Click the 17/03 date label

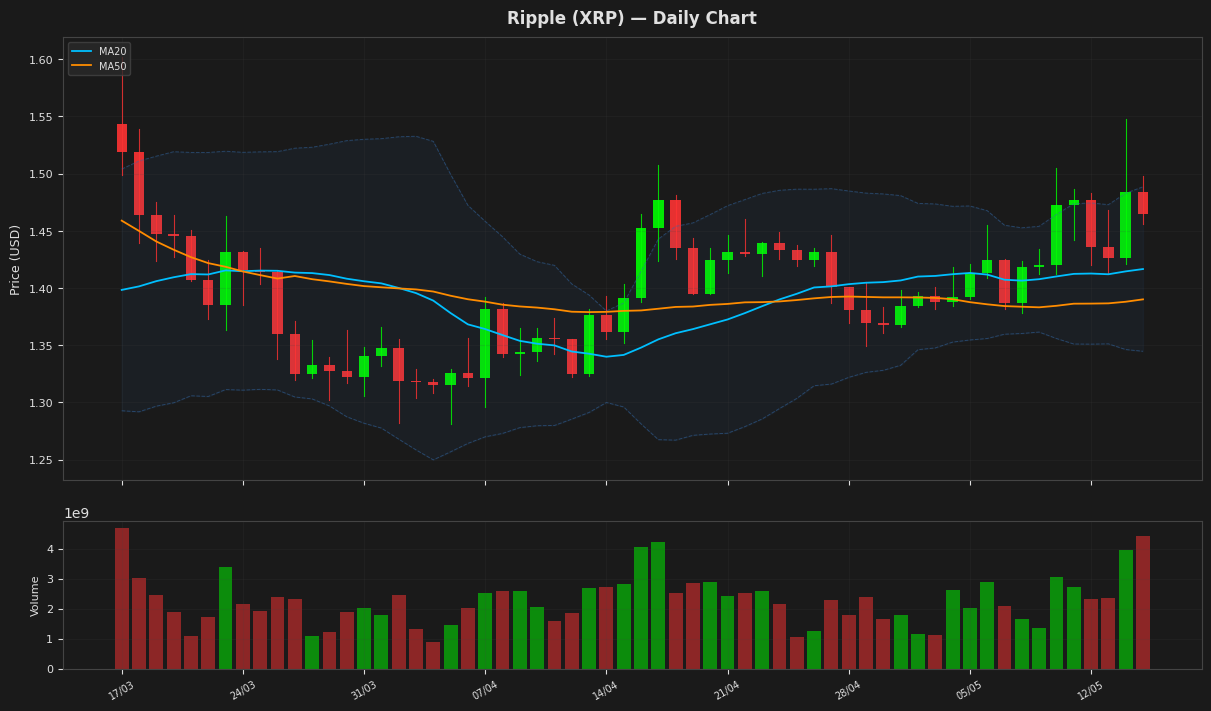pyautogui.click(x=122, y=691)
